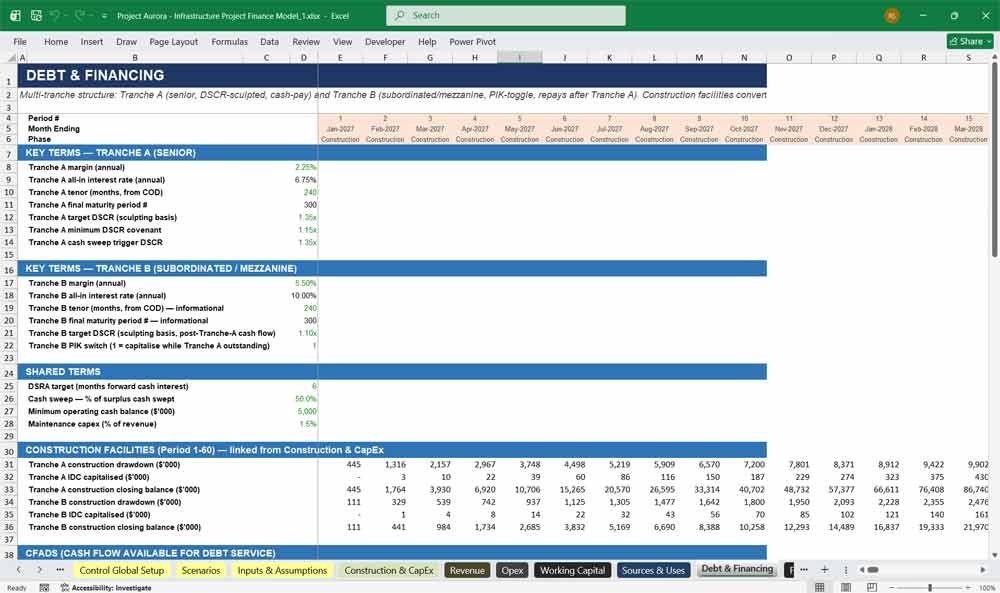Click the horizontal scrollbar thumb

pos(873,570)
